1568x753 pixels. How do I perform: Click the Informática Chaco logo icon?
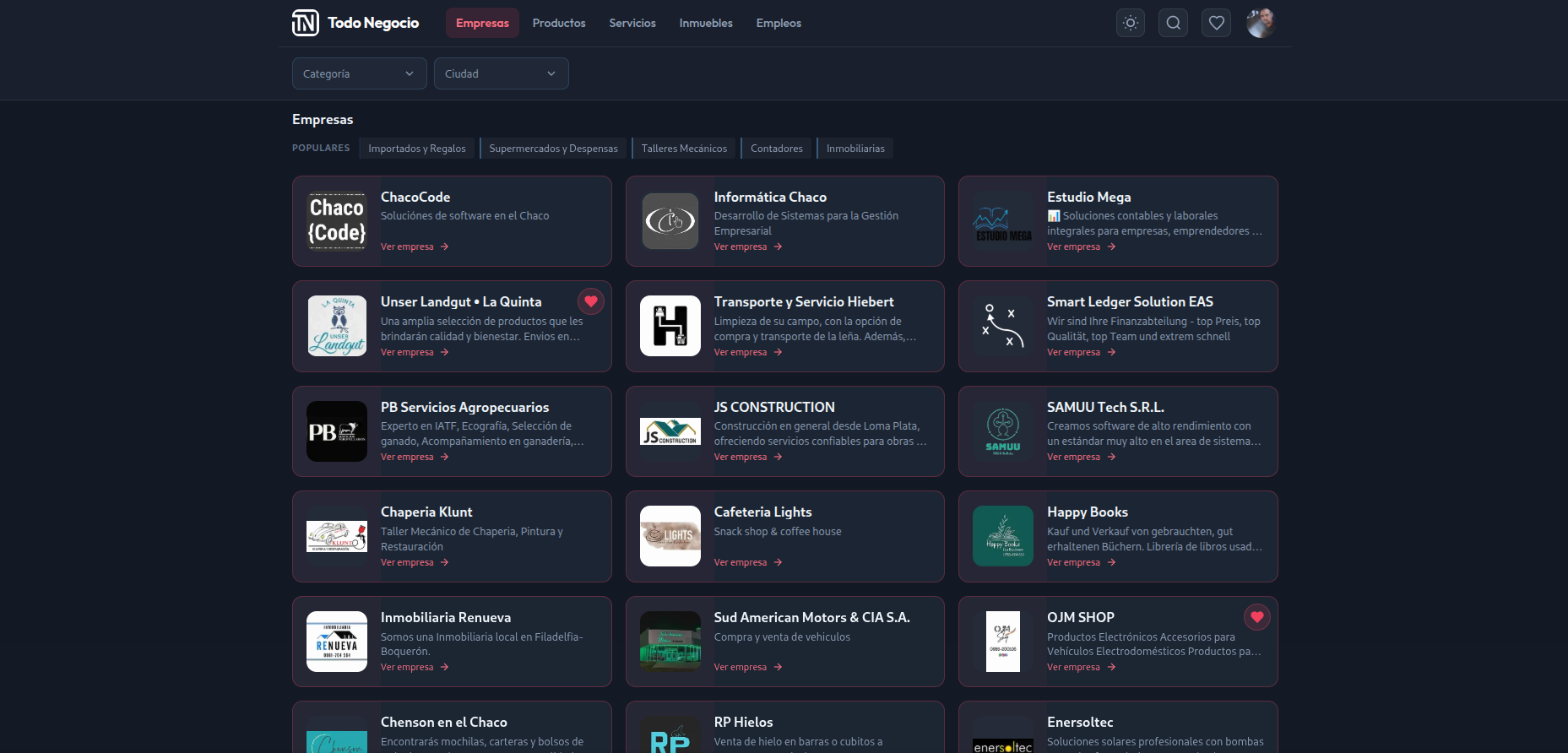pos(670,221)
